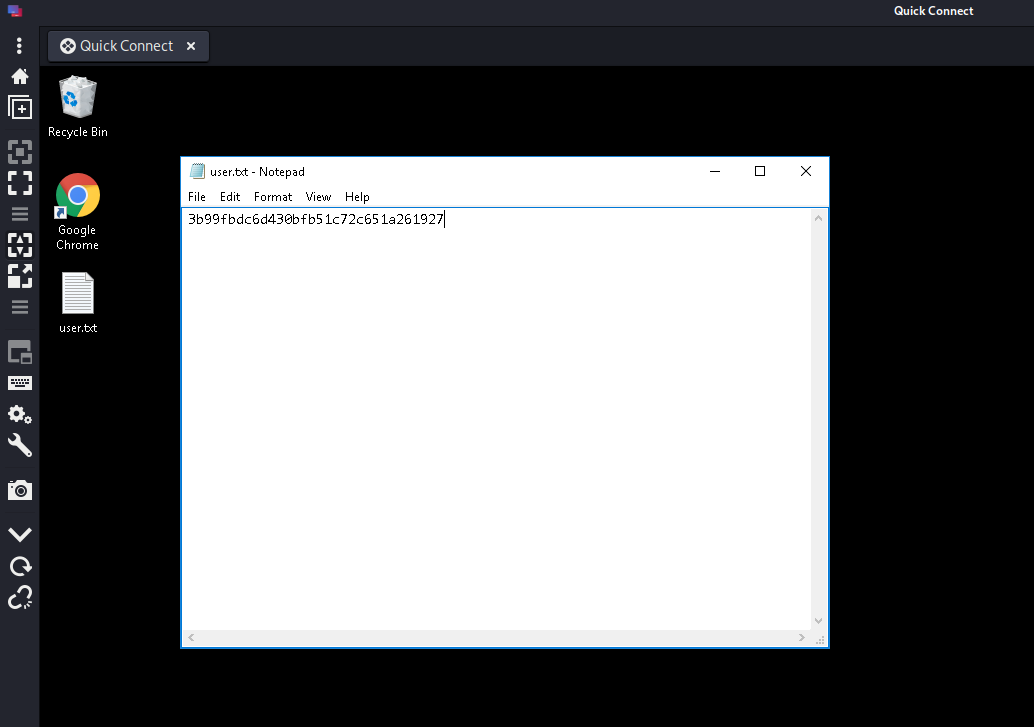
Task: Click the broken-link disconnect icon
Action: point(20,598)
